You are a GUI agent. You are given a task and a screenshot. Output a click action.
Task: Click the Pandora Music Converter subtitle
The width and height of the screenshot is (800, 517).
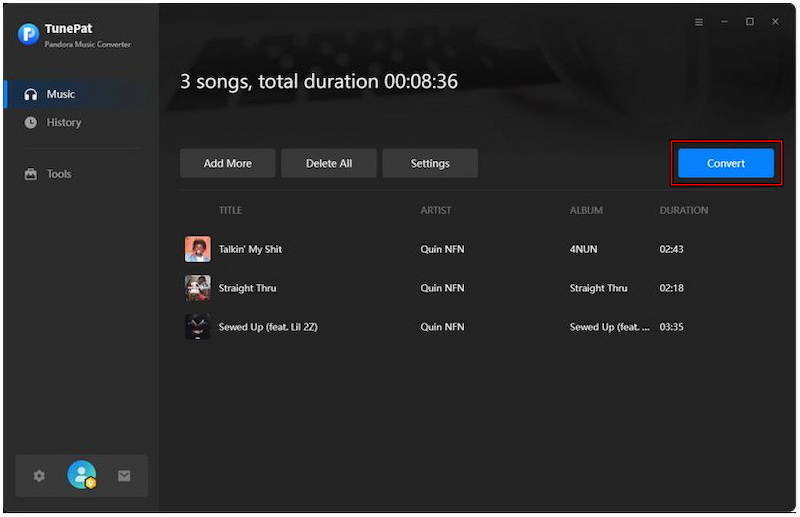pyautogui.click(x=88, y=44)
